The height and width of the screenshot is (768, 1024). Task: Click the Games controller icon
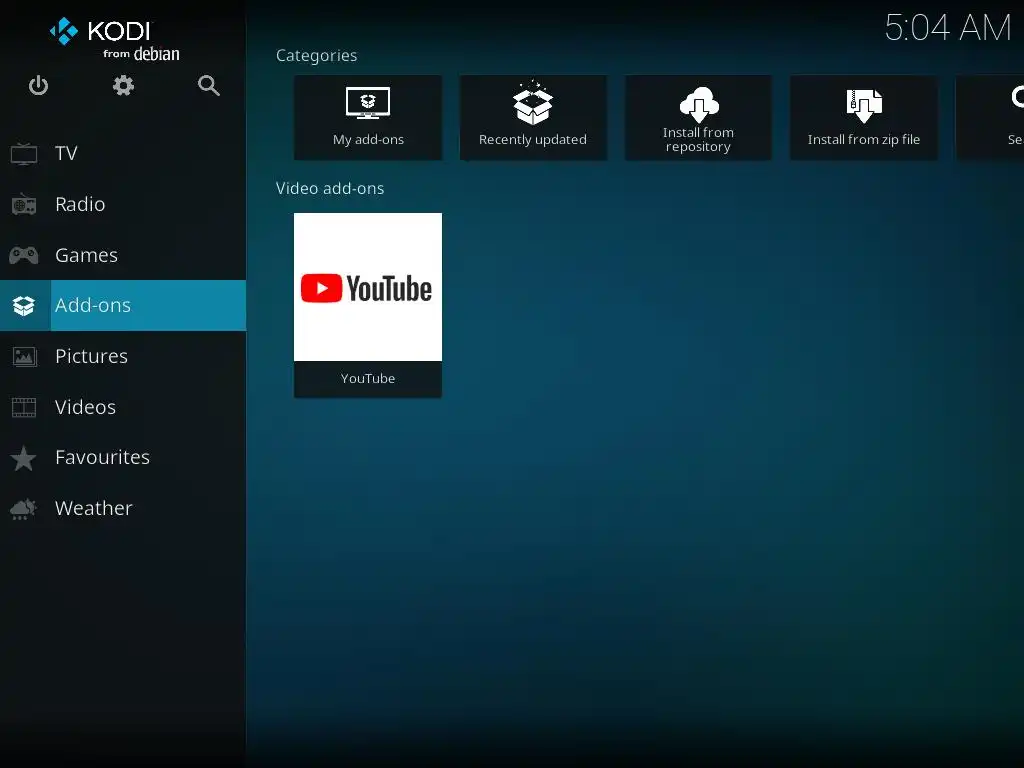(24, 255)
